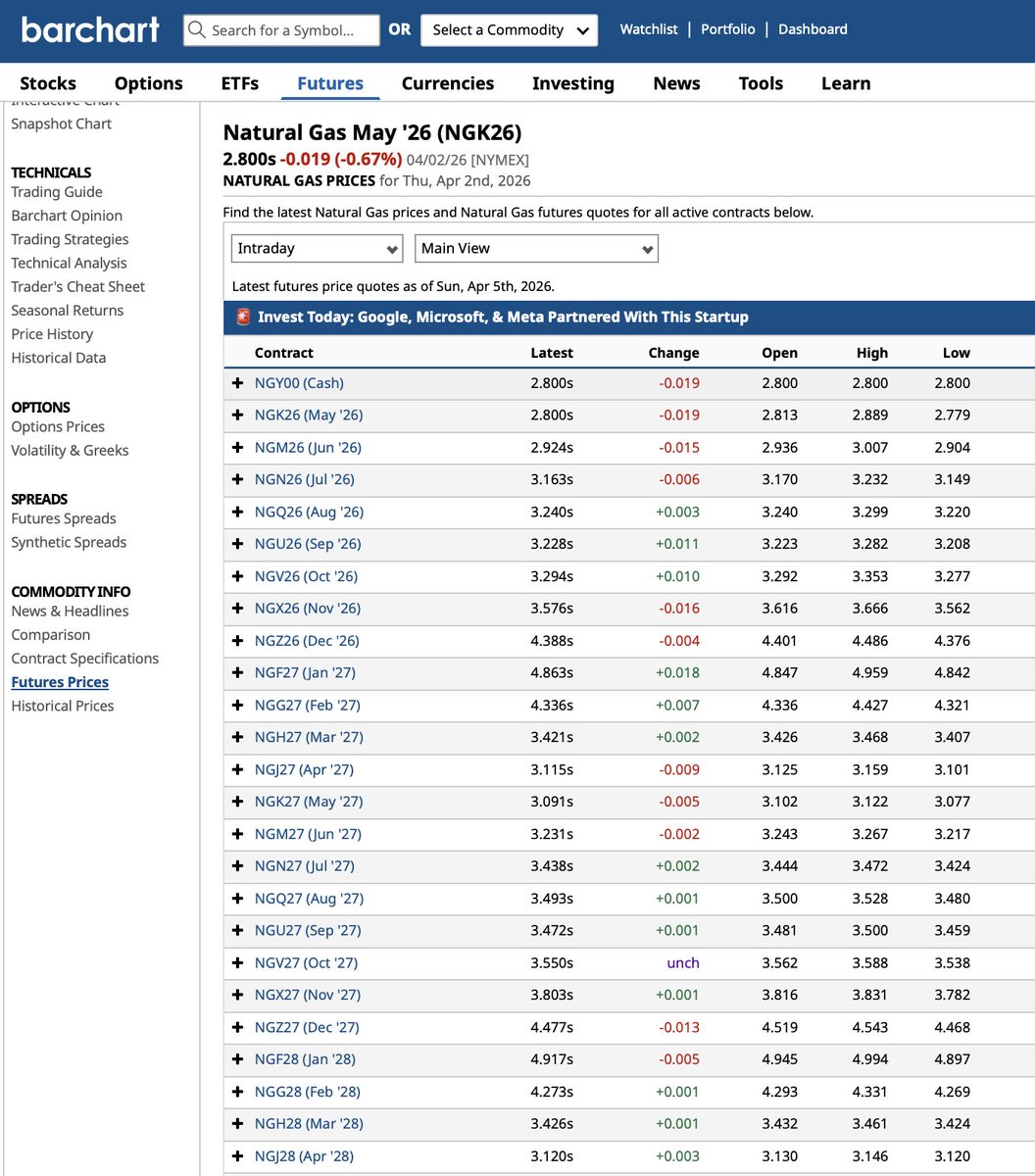Expand the NGH27 (Mar '27) row
Viewport: 1035px width, 1176px height.
pos(237,737)
